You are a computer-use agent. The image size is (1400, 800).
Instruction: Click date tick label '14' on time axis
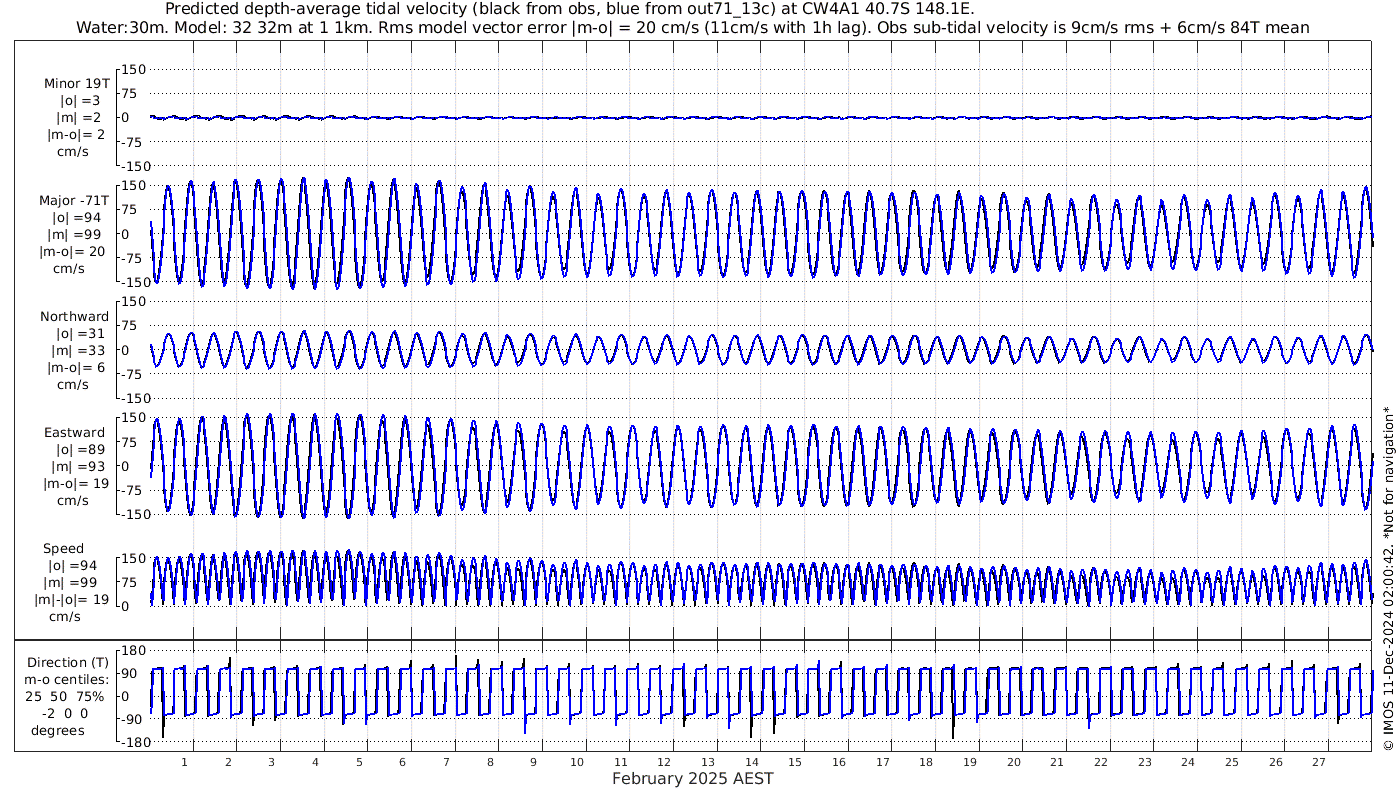(751, 762)
